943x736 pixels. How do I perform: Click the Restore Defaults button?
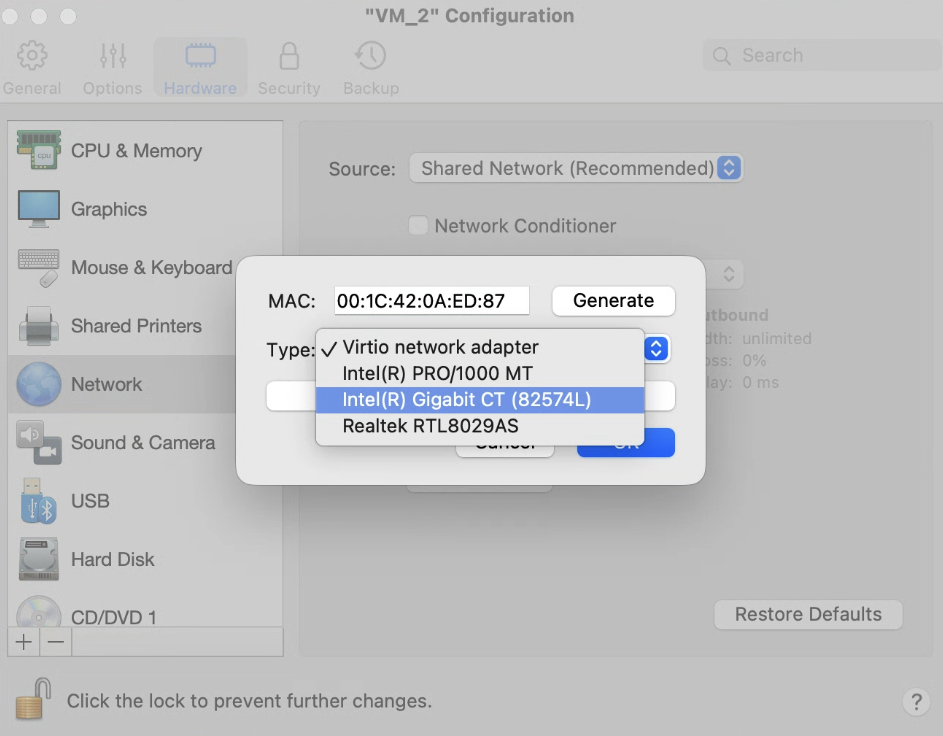808,614
